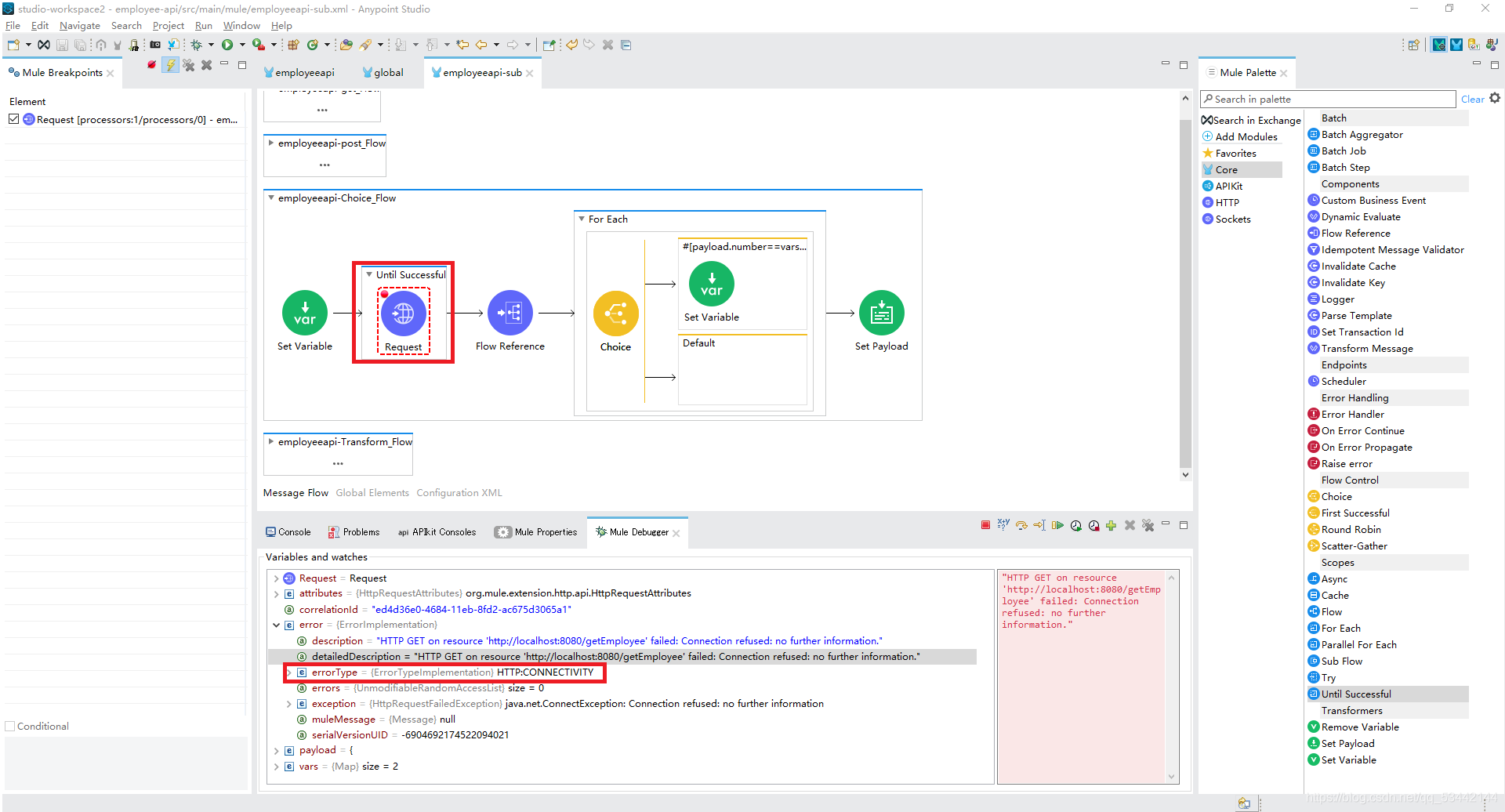Select the detailedDescription variable row
This screenshot has height=812, width=1505.
622,656
